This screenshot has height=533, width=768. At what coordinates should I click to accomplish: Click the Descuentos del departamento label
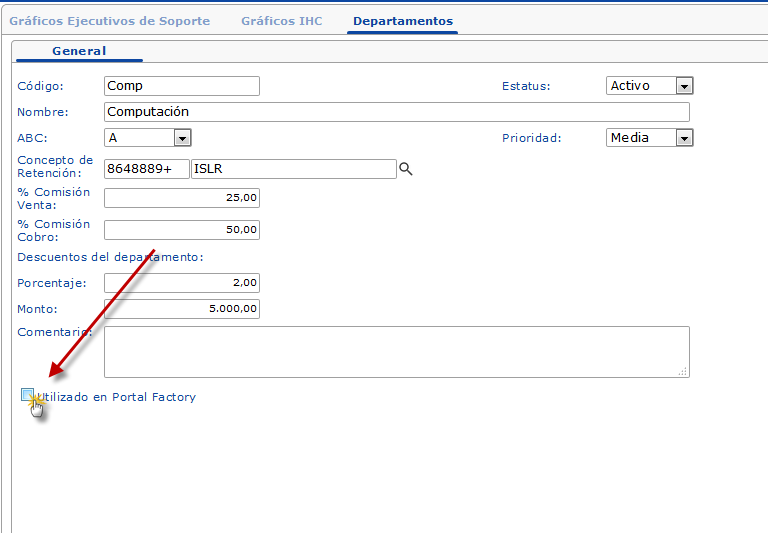click(110, 257)
